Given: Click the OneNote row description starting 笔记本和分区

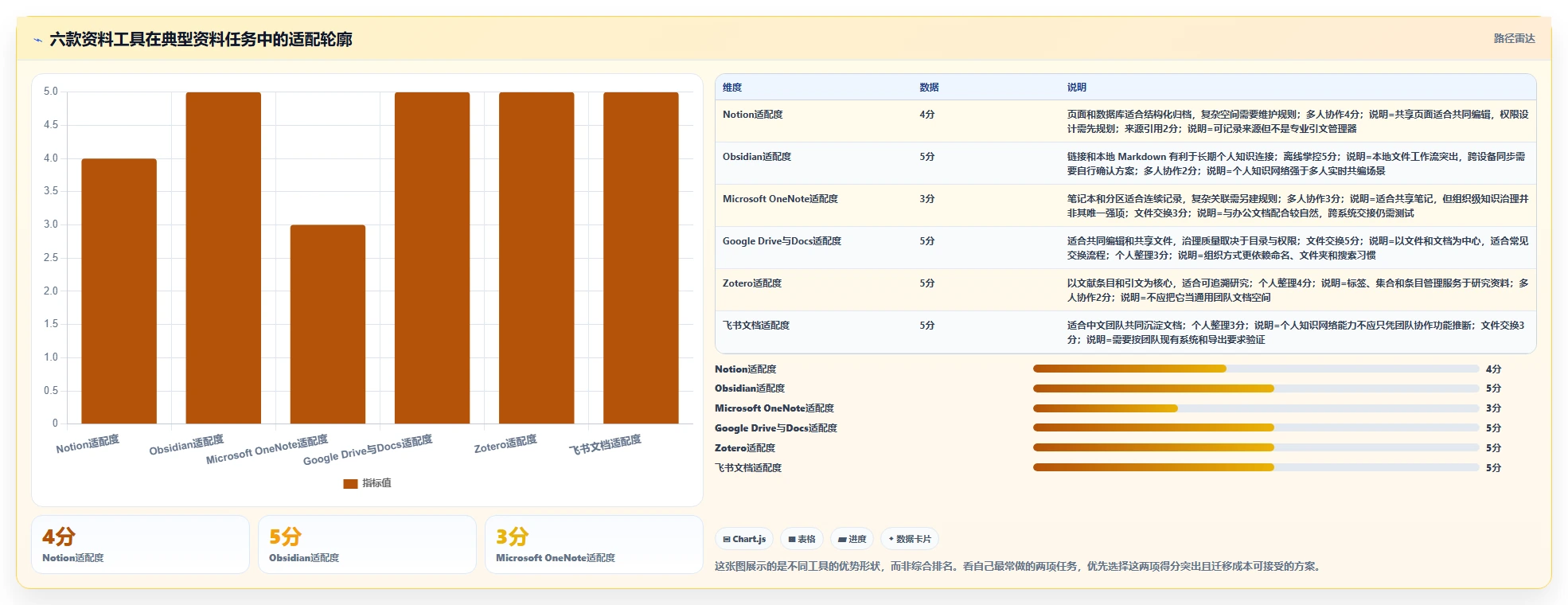Looking at the screenshot, I should click(x=1297, y=206).
